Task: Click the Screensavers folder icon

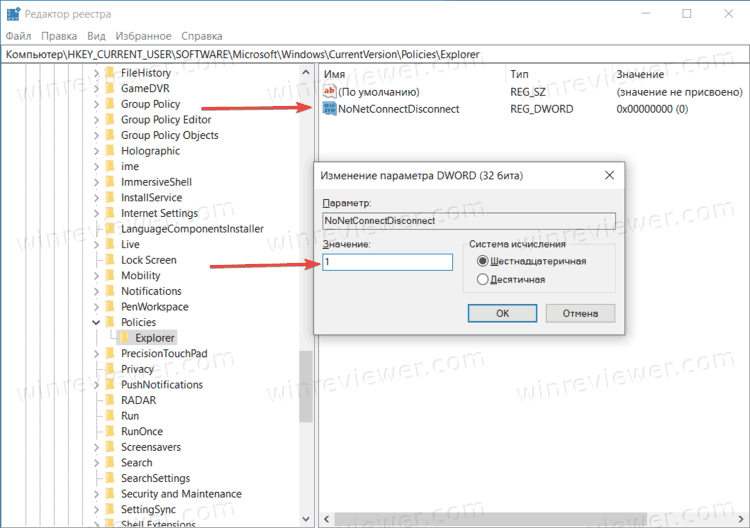Action: coord(110,447)
